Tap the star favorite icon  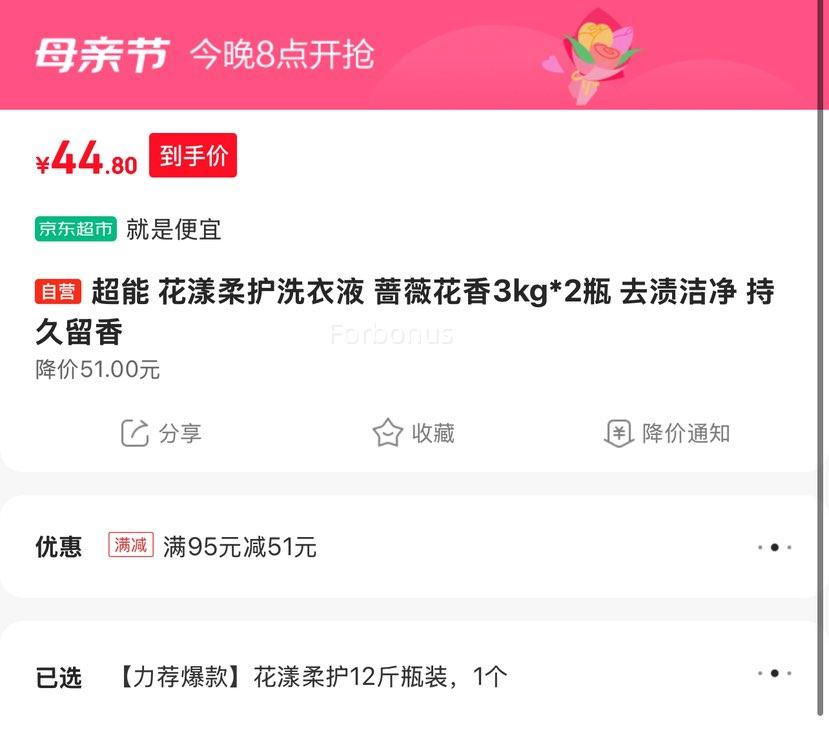(388, 433)
